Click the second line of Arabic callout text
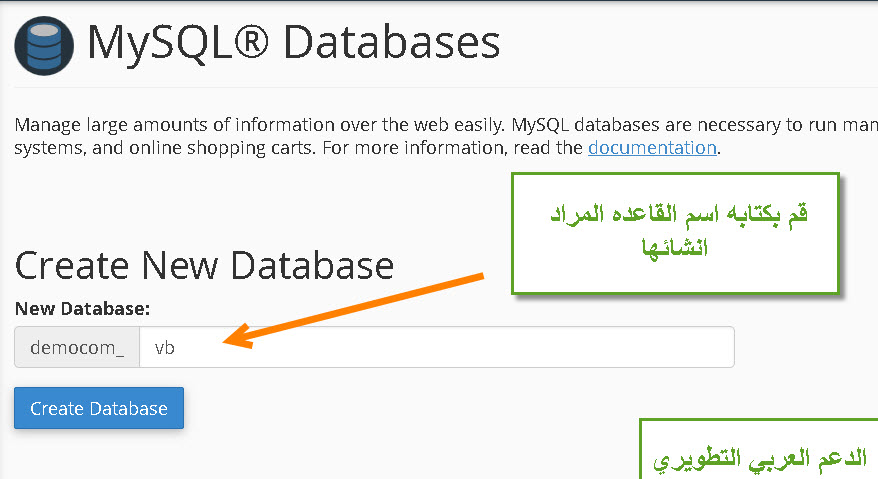Image resolution: width=878 pixels, height=479 pixels. coord(673,248)
